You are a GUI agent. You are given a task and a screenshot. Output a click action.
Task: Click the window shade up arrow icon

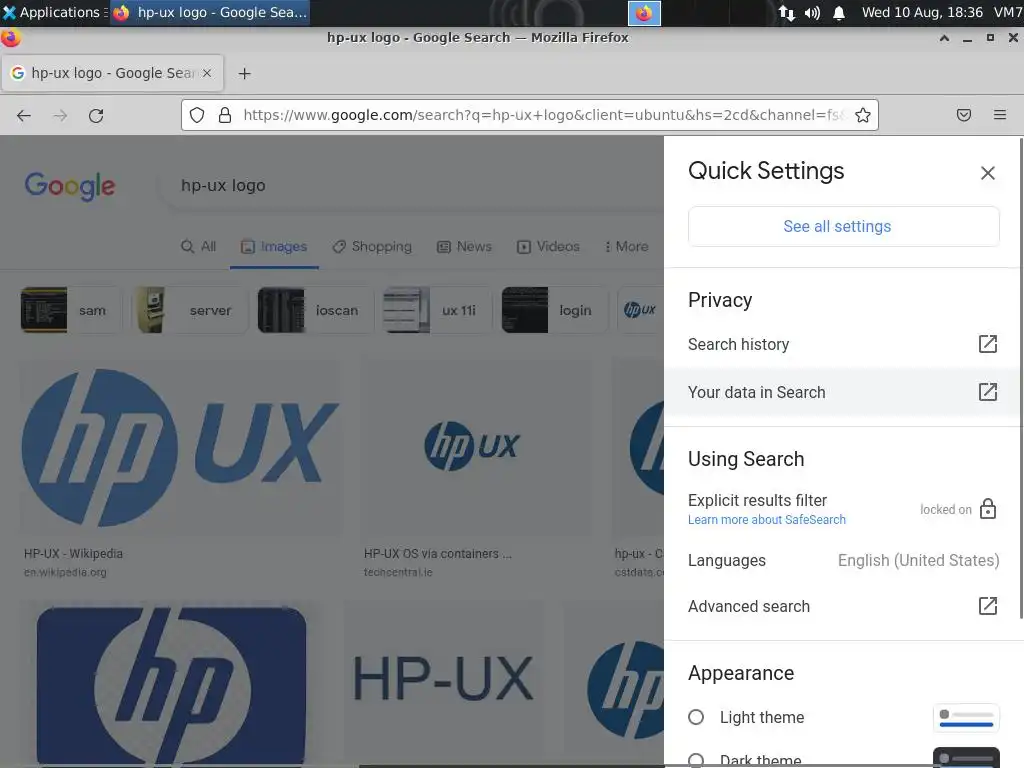tap(944, 38)
